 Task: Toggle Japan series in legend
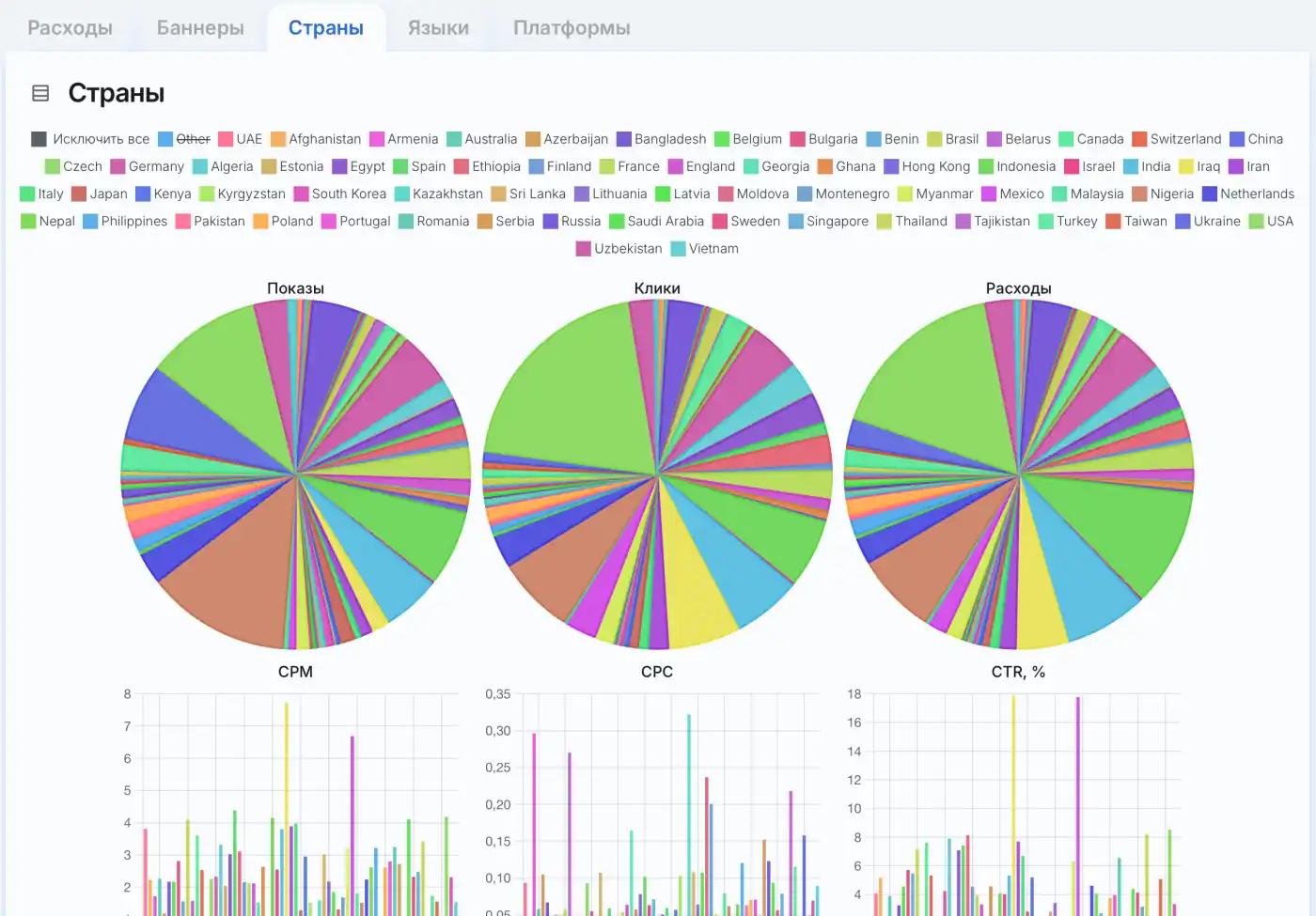(x=100, y=194)
